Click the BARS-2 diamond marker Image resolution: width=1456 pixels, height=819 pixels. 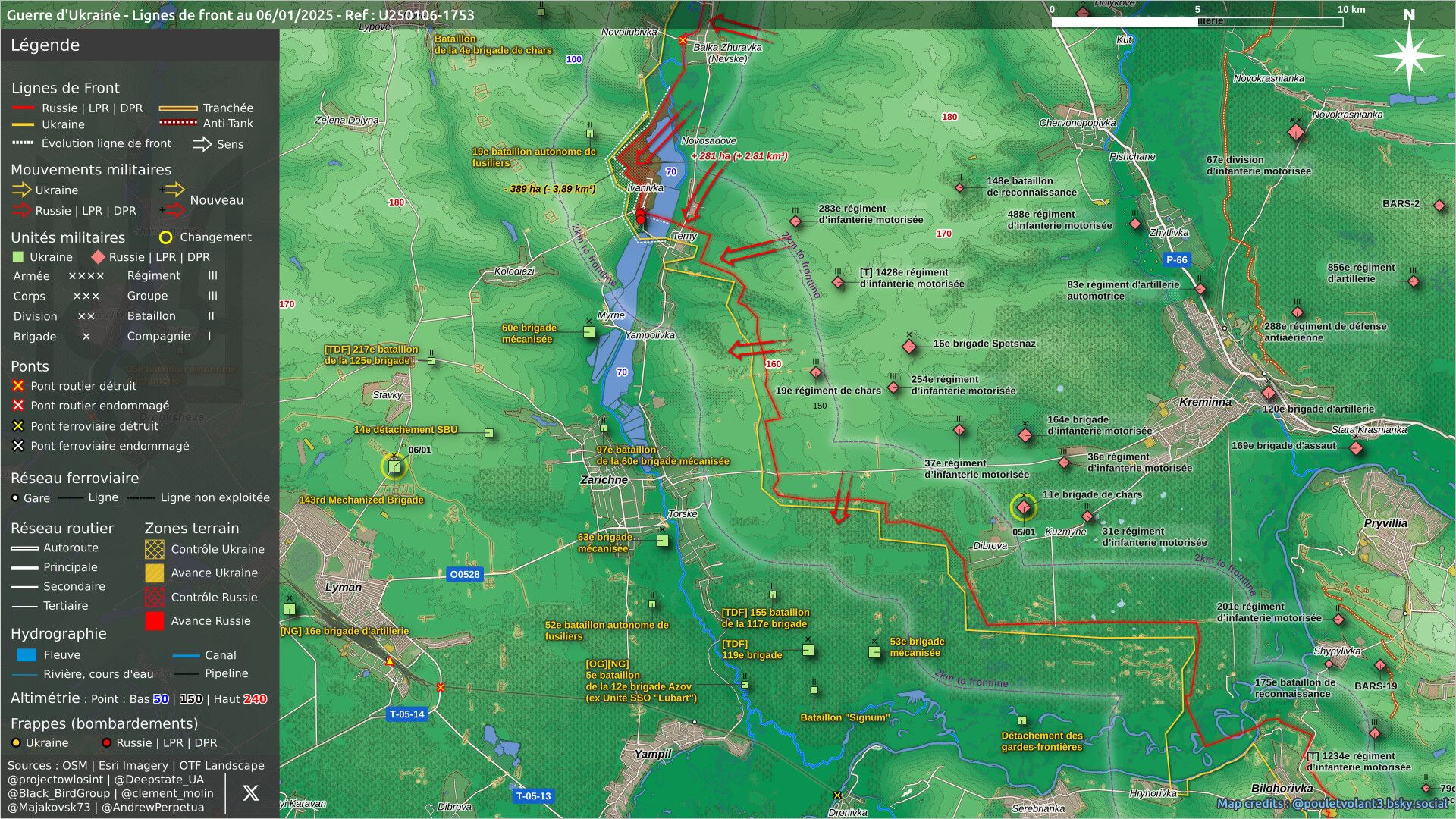(x=1439, y=205)
